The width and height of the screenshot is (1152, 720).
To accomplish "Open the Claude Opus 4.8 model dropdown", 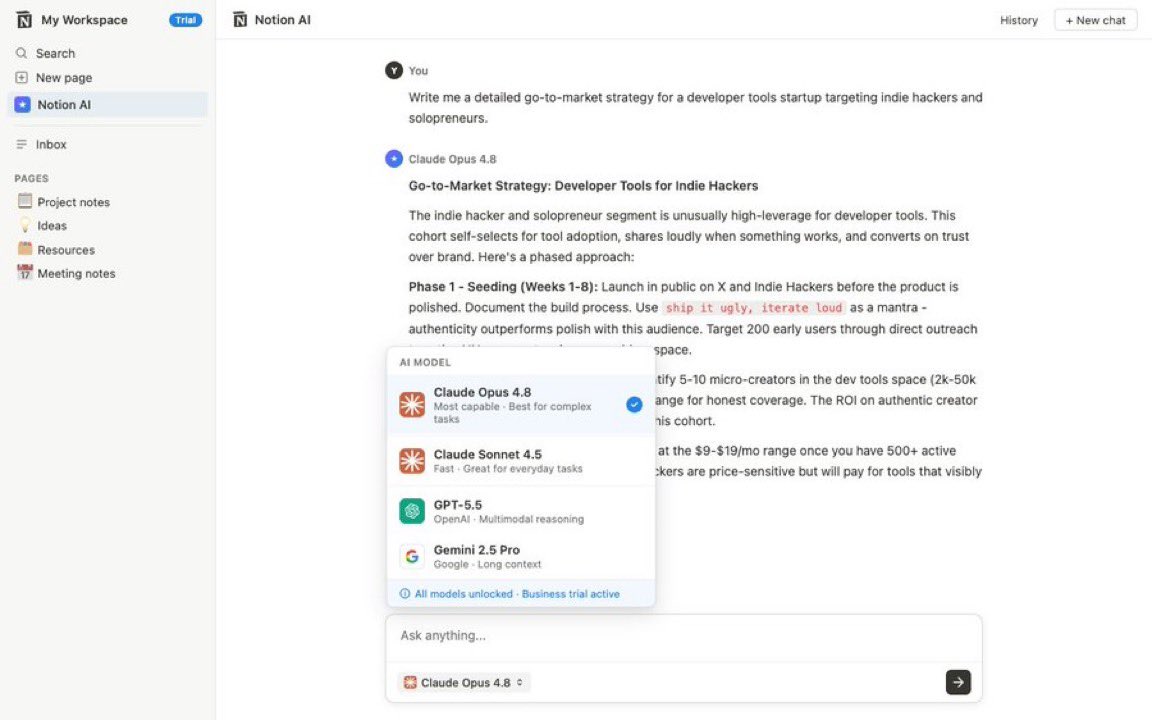I will (x=464, y=683).
